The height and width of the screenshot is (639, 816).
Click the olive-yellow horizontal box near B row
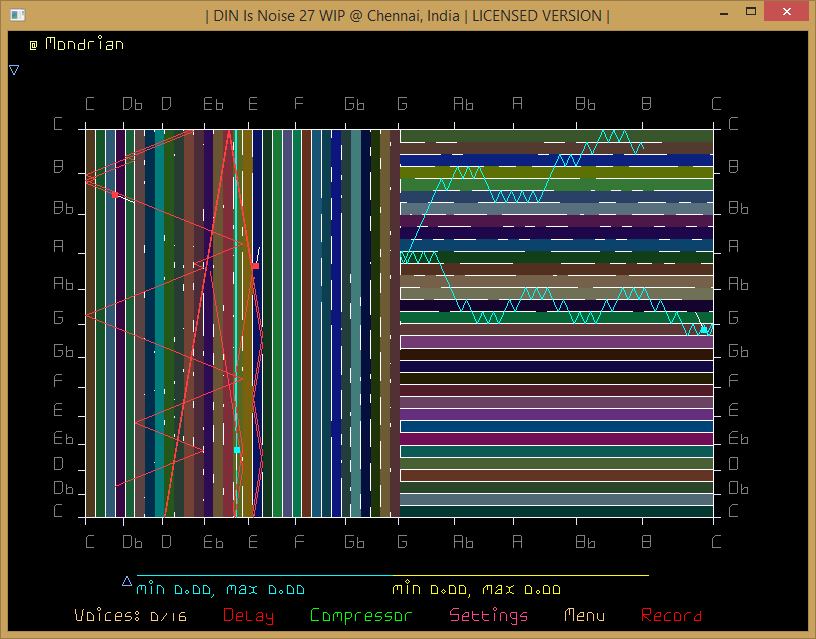(556, 172)
